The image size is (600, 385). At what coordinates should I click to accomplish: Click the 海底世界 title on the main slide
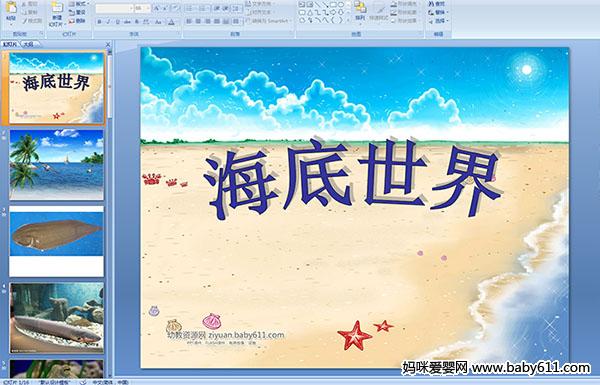353,179
